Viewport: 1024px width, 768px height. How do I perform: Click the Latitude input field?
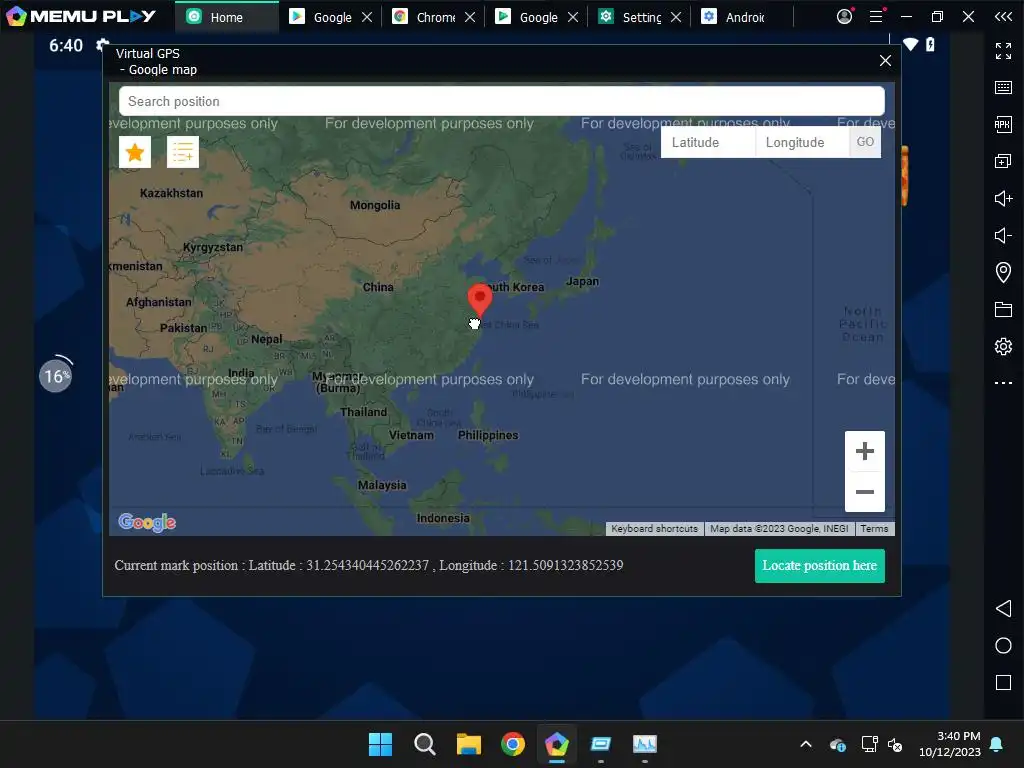pyautogui.click(x=708, y=142)
